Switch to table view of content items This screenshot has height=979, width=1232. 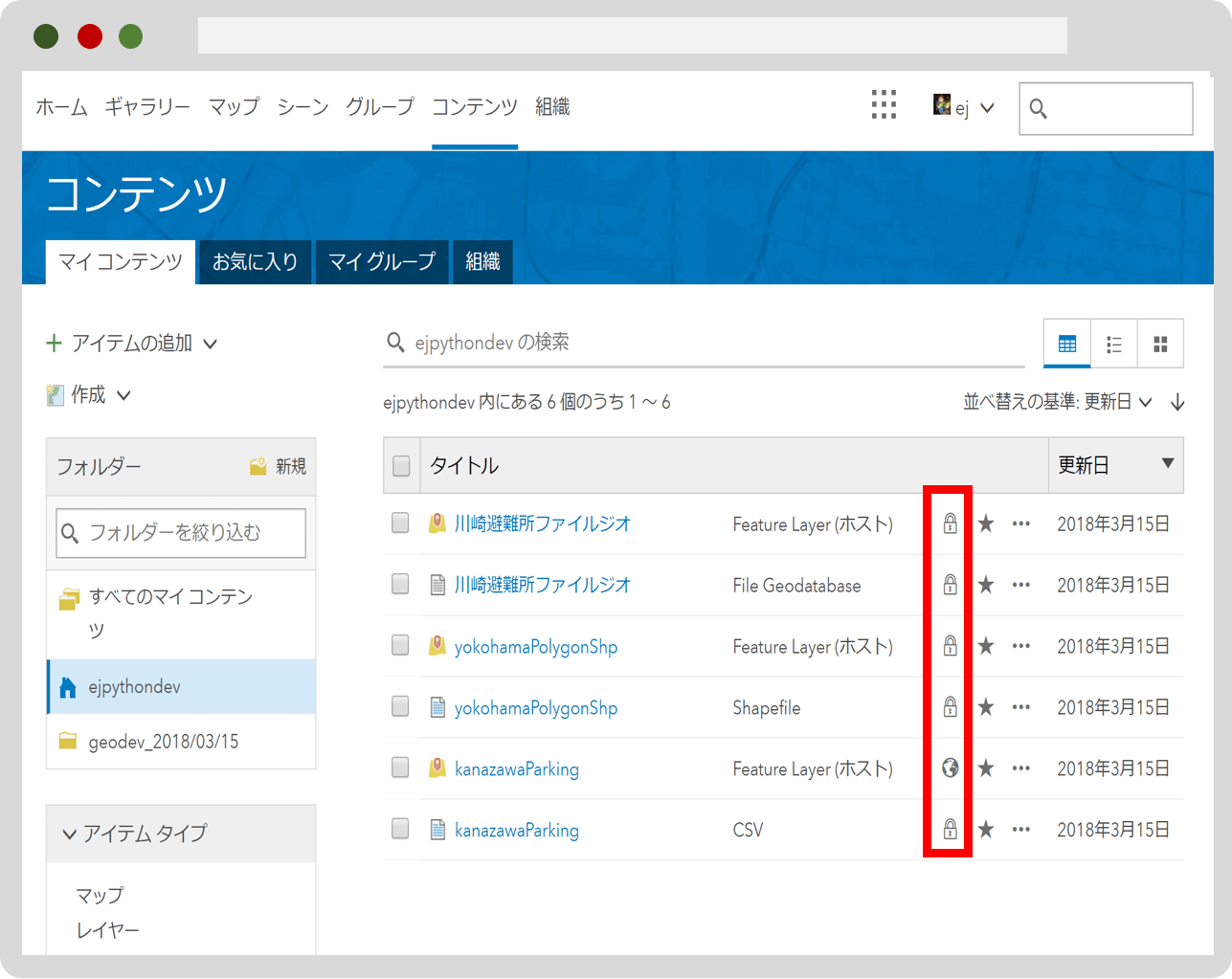pyautogui.click(x=1066, y=343)
